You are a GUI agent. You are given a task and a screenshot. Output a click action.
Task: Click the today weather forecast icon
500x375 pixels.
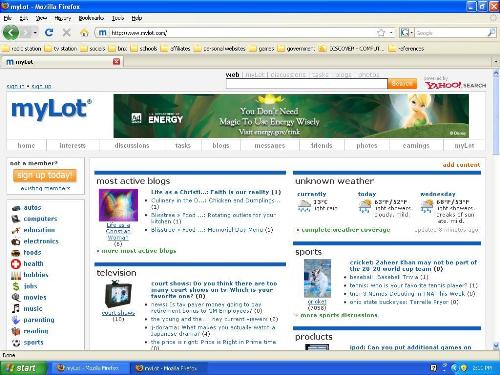tap(365, 206)
